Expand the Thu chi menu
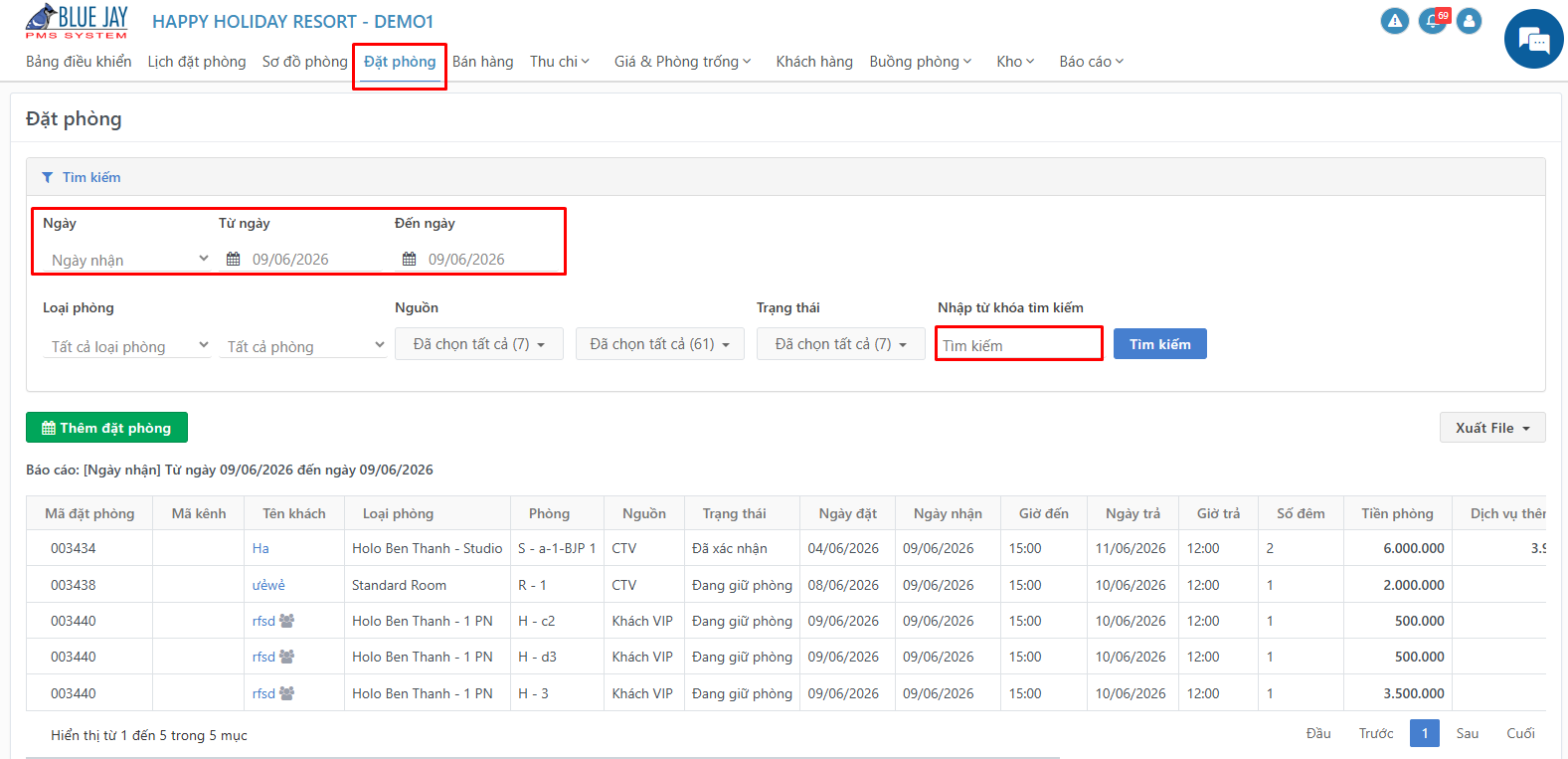Screen dimensions: 1568x759 [x=560, y=62]
